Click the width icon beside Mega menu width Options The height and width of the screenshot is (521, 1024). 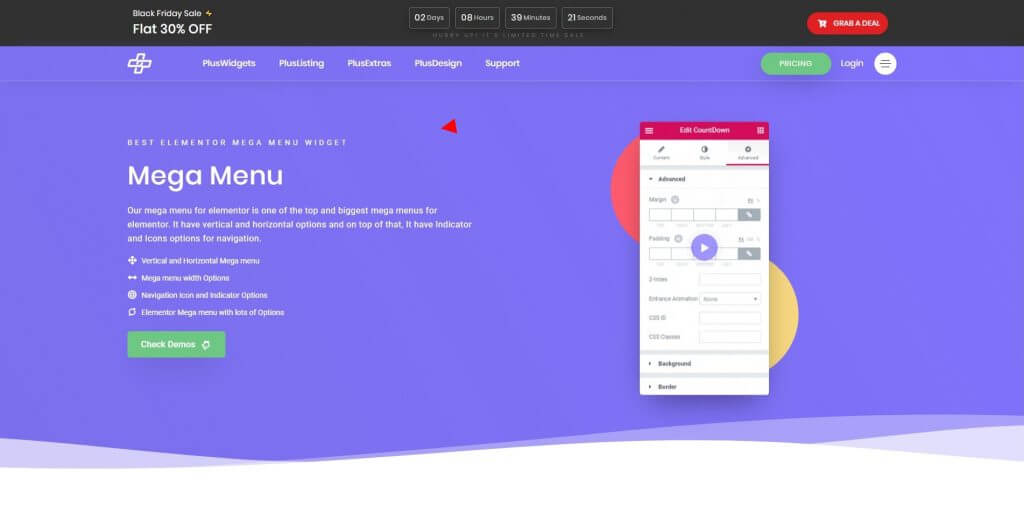click(x=132, y=277)
